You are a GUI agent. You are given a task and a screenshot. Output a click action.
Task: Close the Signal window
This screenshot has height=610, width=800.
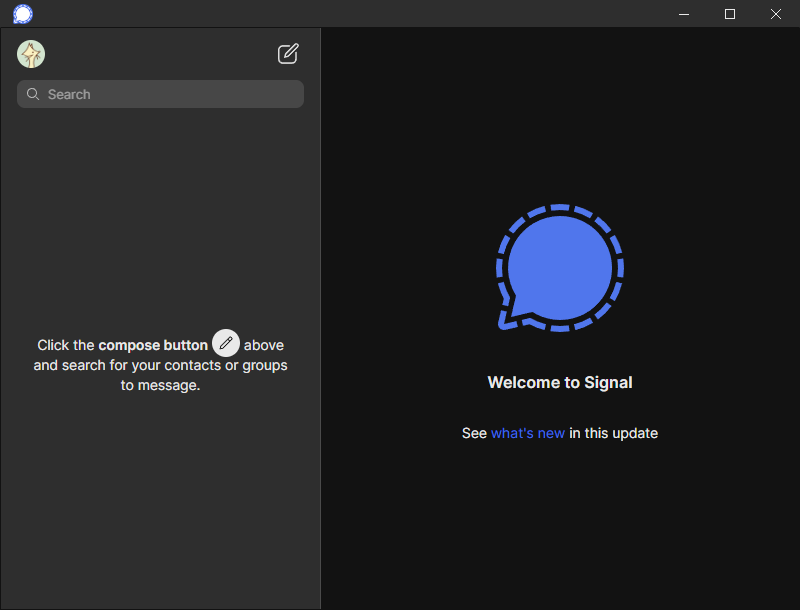[x=776, y=14]
